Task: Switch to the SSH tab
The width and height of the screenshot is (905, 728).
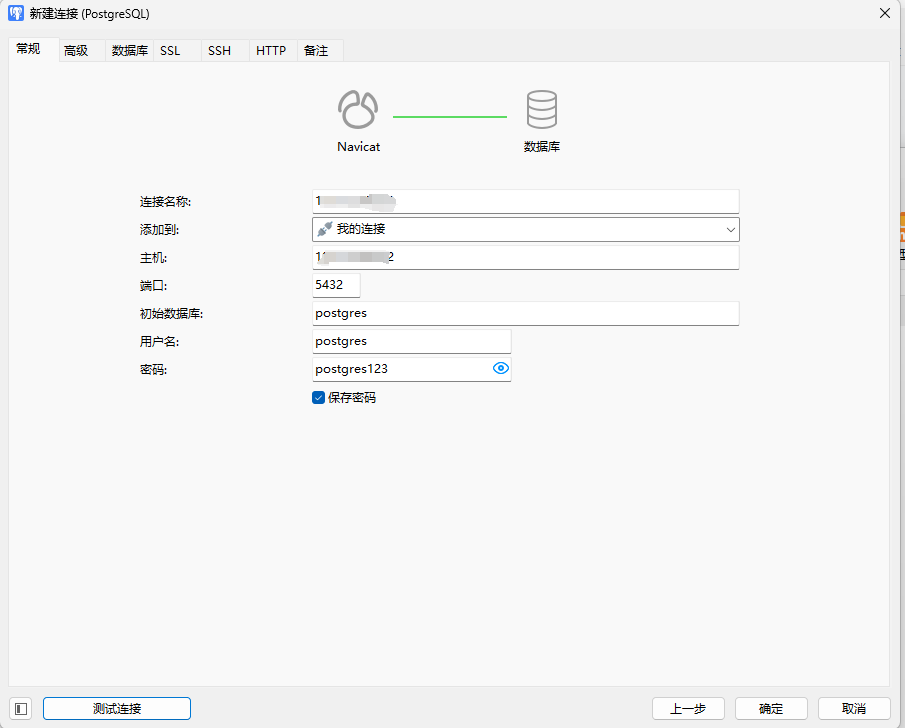Action: (x=219, y=49)
